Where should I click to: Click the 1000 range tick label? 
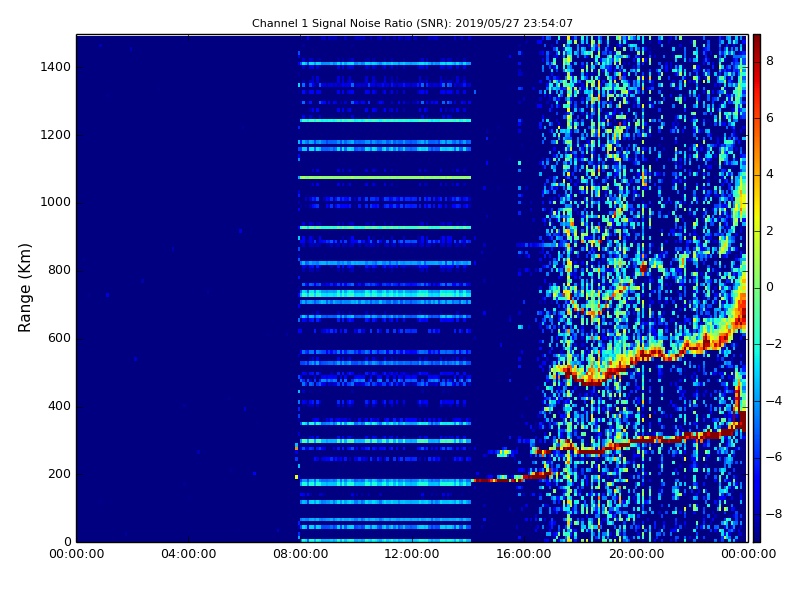tap(56, 202)
